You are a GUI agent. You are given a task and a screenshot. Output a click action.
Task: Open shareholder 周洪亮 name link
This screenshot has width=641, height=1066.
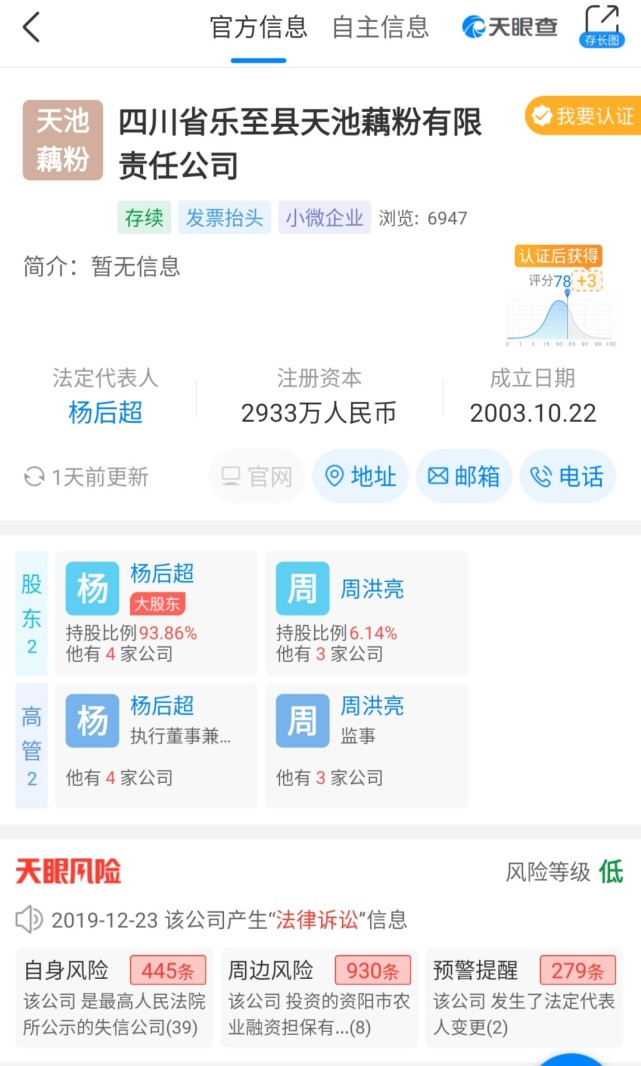tap(372, 589)
